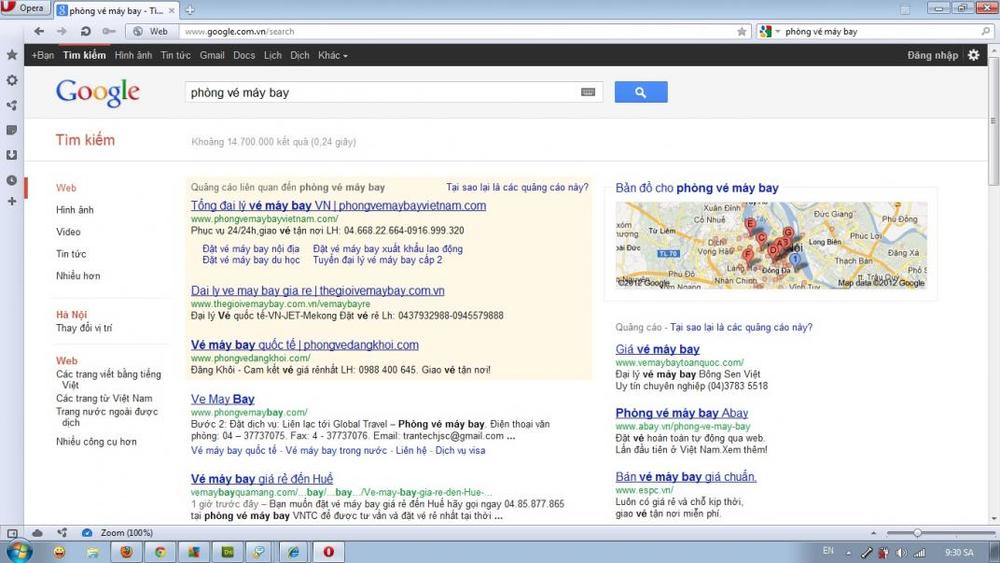Screen dimensions: 1000x563
Task: Open the History clock panel in sidebar
Action: [11, 180]
